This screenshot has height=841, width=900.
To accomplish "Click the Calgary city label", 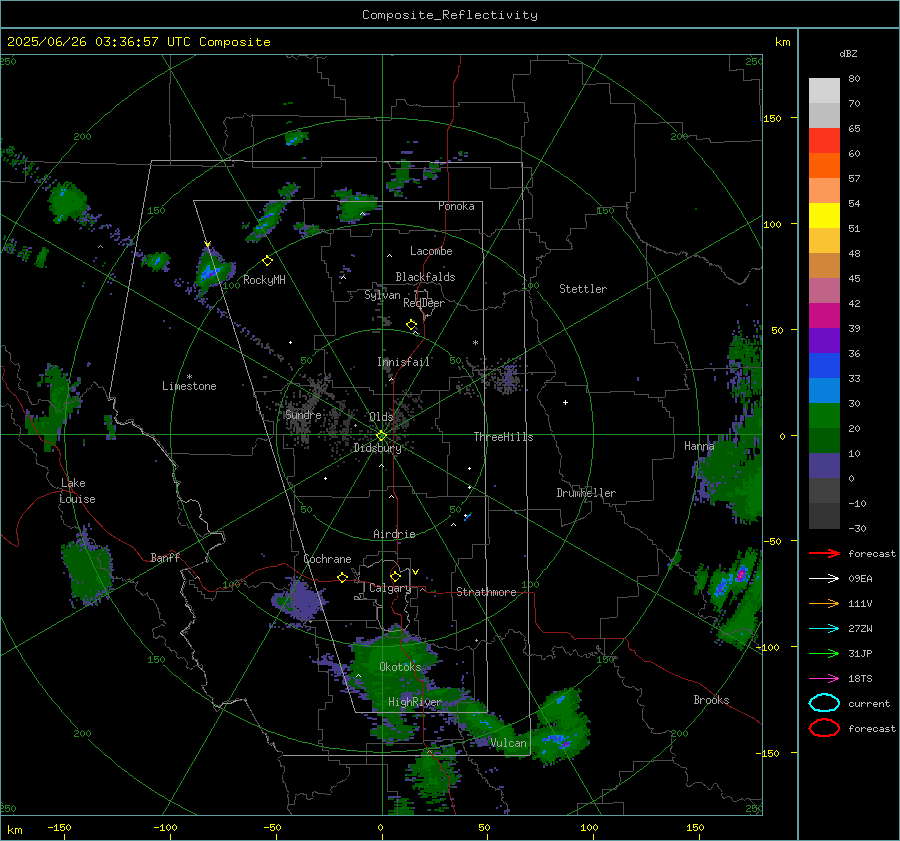I will pyautogui.click(x=390, y=588).
